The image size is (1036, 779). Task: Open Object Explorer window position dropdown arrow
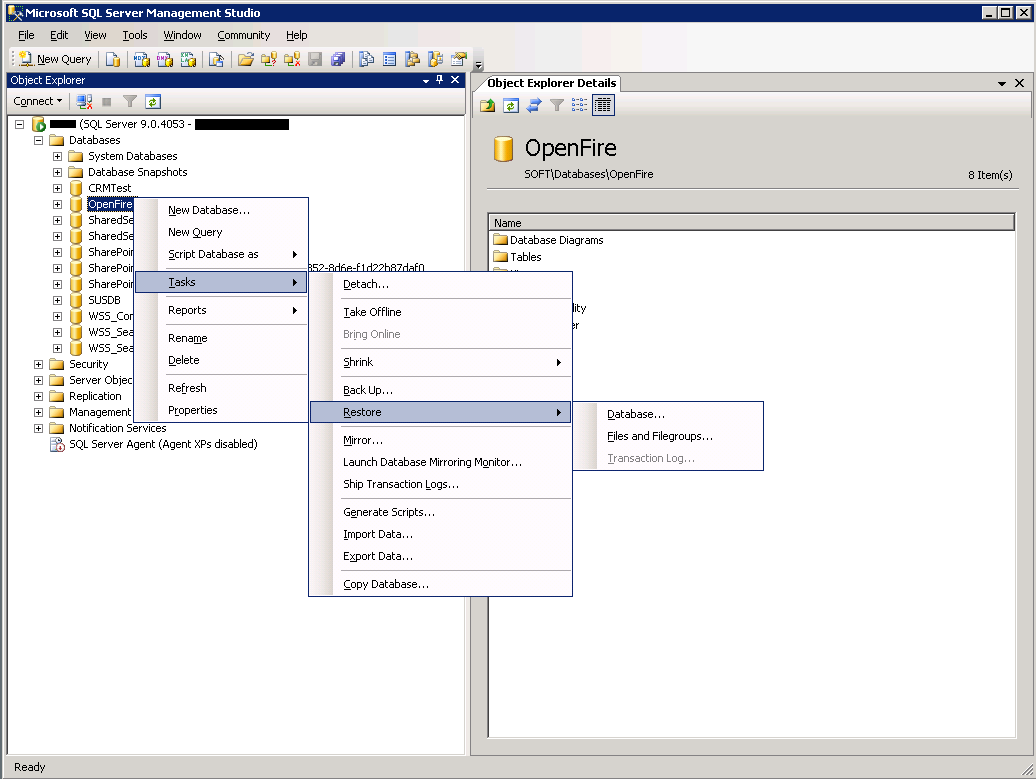tap(426, 81)
